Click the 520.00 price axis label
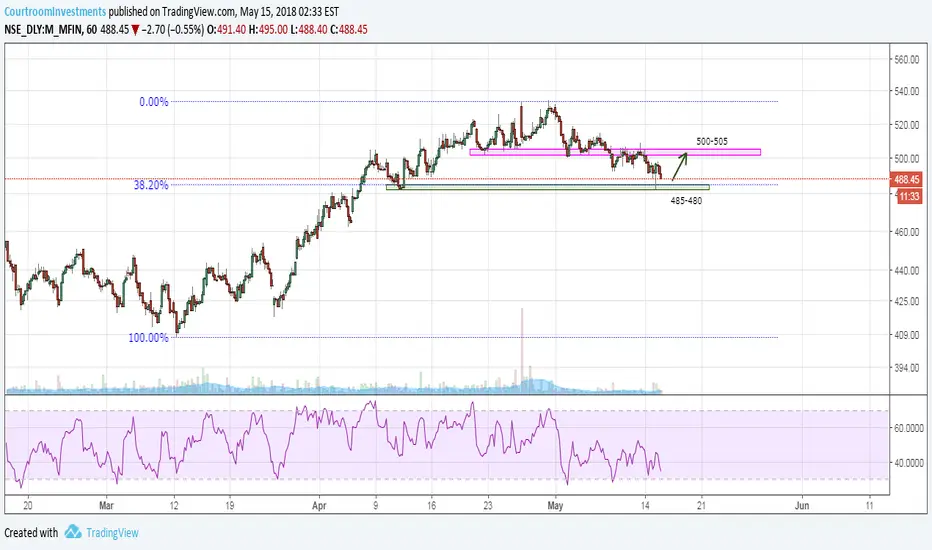932x550 pixels. click(x=907, y=125)
